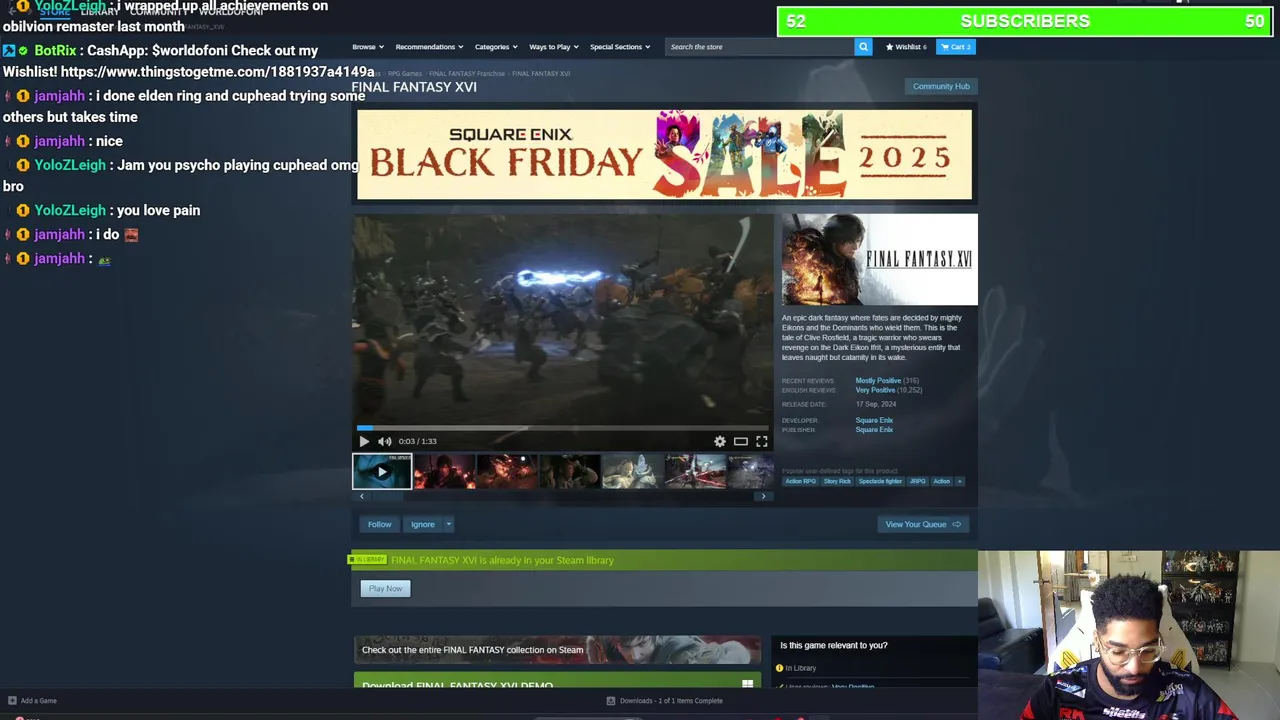Click YoloZLeigh's name on 'you love pain' message
The width and height of the screenshot is (1280, 720).
pyautogui.click(x=70, y=210)
